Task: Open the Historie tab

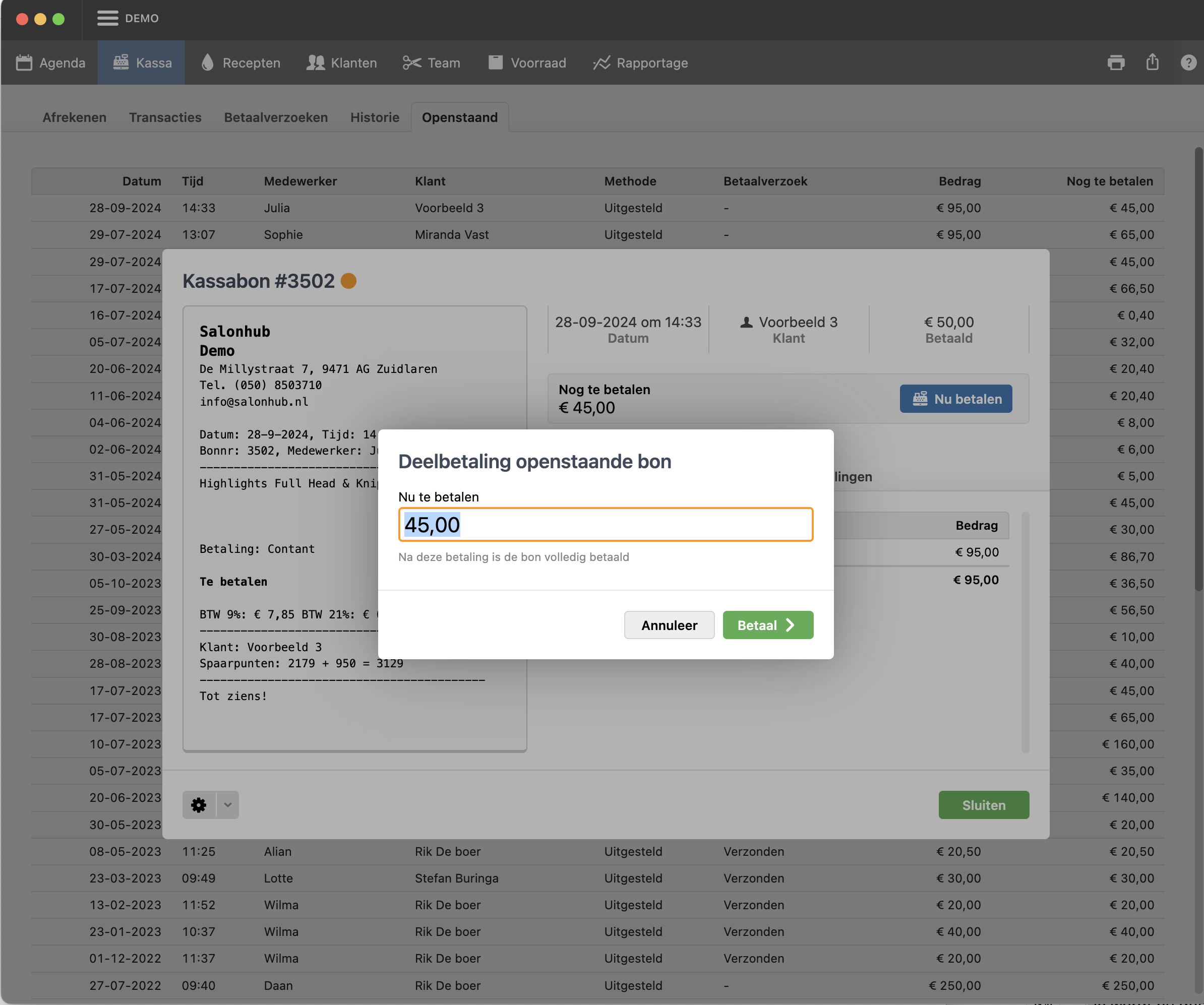Action: (375, 117)
